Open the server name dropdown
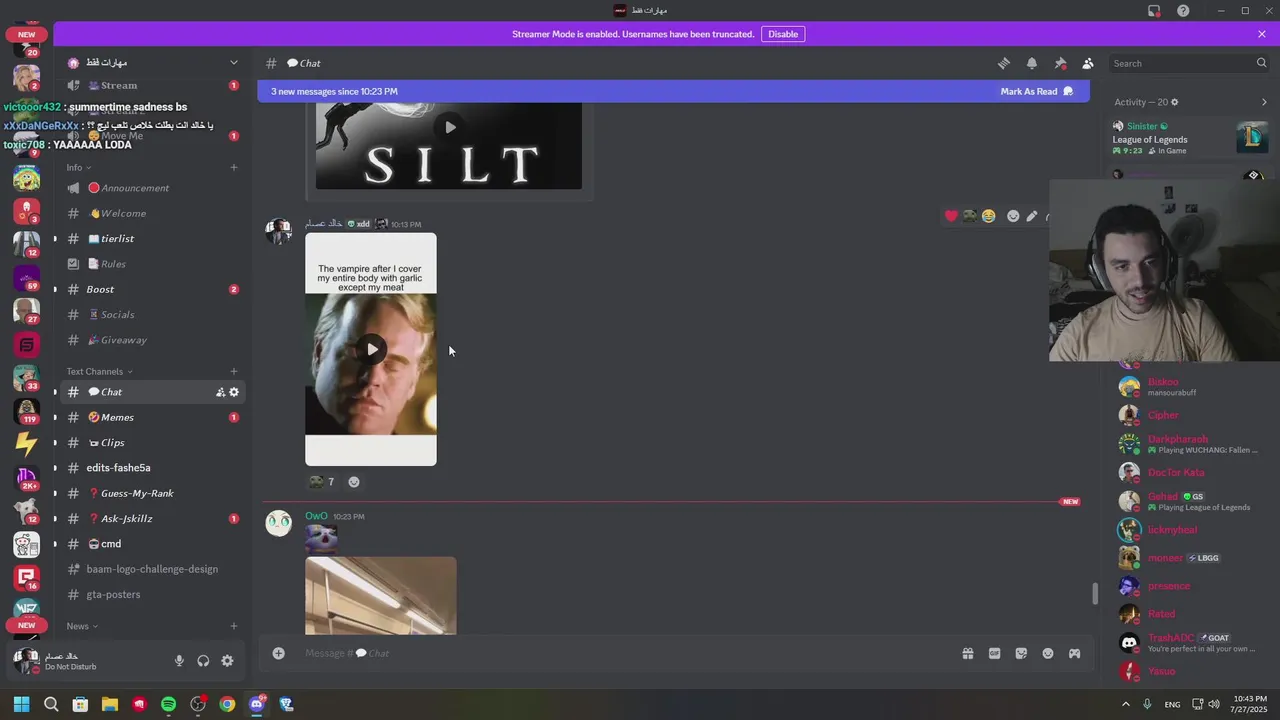The height and width of the screenshot is (720, 1280). 153,62
